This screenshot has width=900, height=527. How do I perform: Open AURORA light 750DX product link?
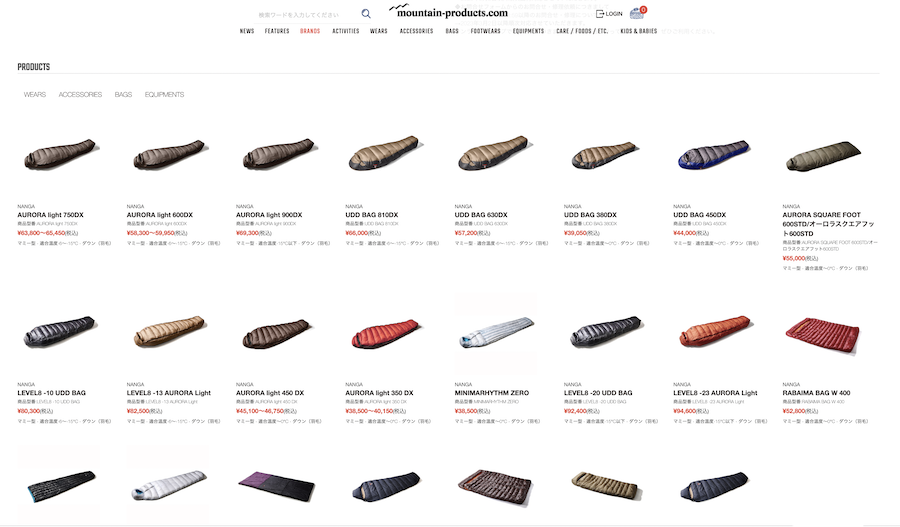coord(51,215)
